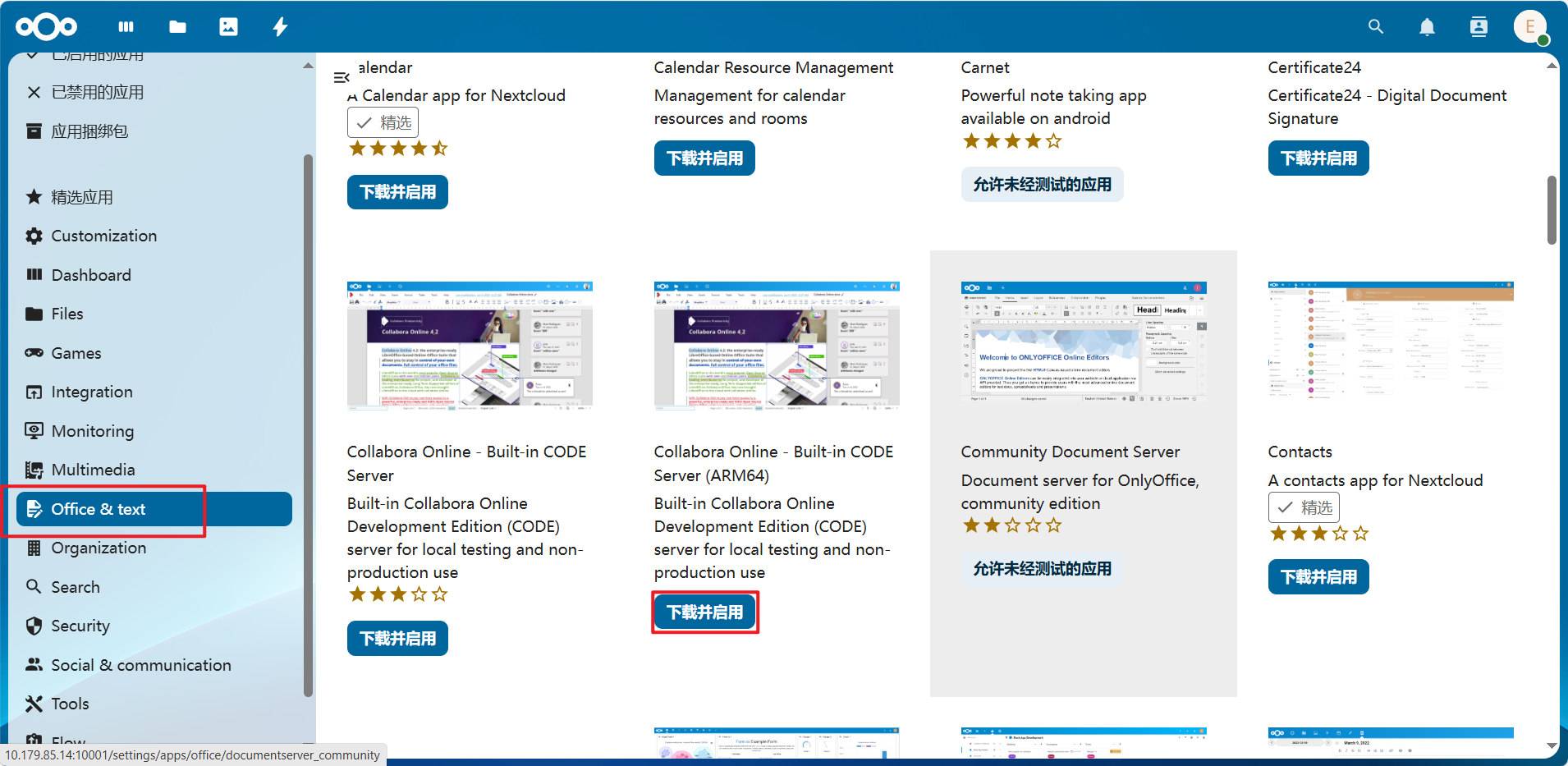Click the Customization gear icon

click(34, 236)
